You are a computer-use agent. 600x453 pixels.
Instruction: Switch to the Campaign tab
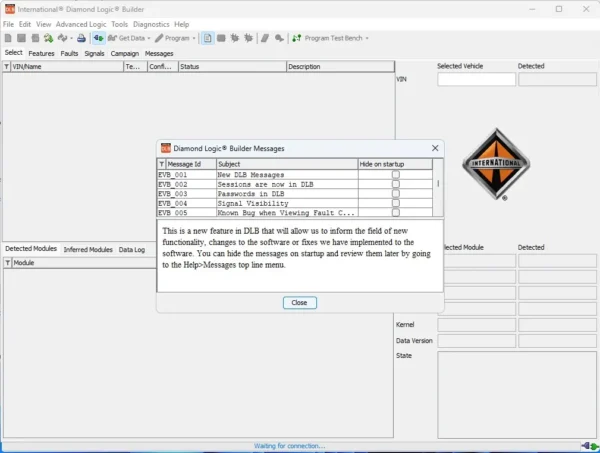(125, 54)
